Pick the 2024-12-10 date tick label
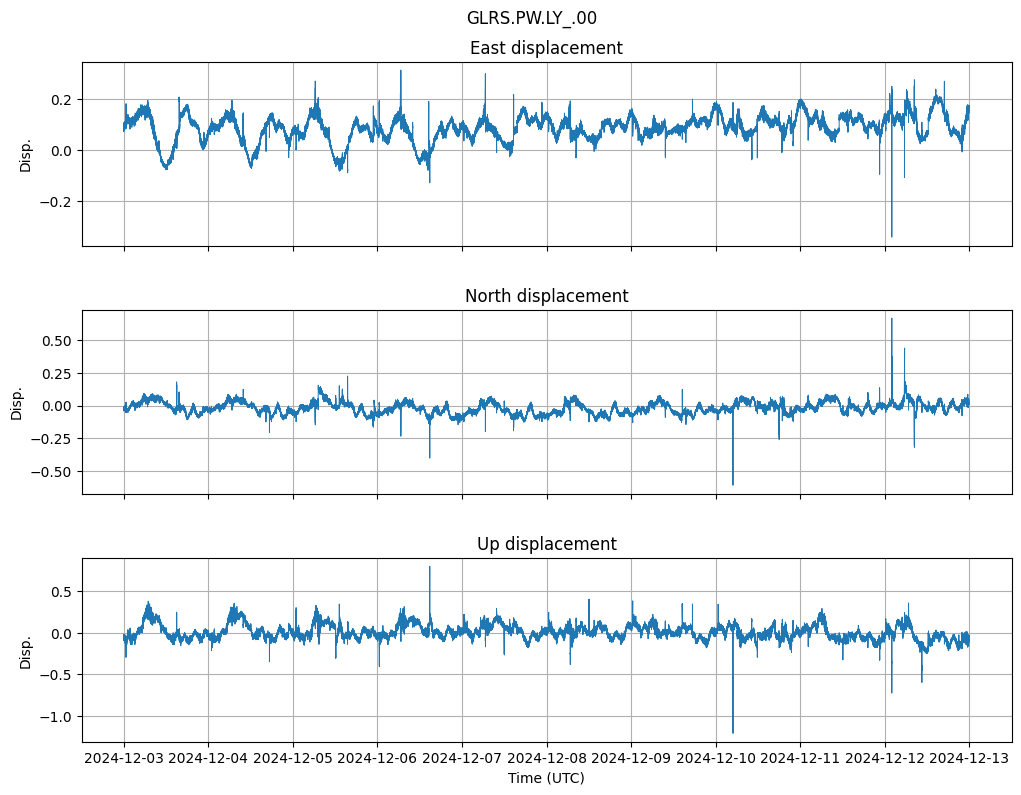Screen dimensions: 1021x795 pos(715,759)
